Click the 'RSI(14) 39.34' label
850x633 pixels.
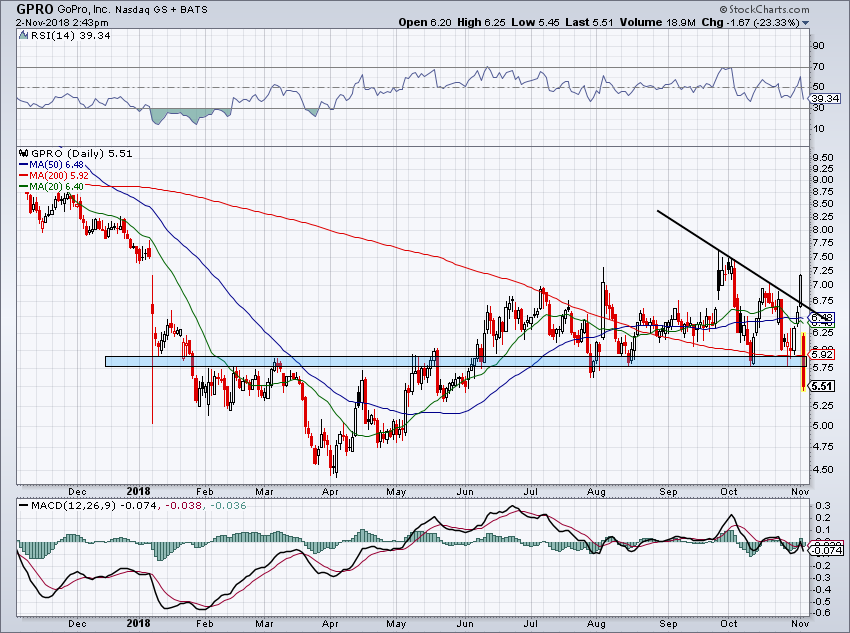pyautogui.click(x=70, y=36)
